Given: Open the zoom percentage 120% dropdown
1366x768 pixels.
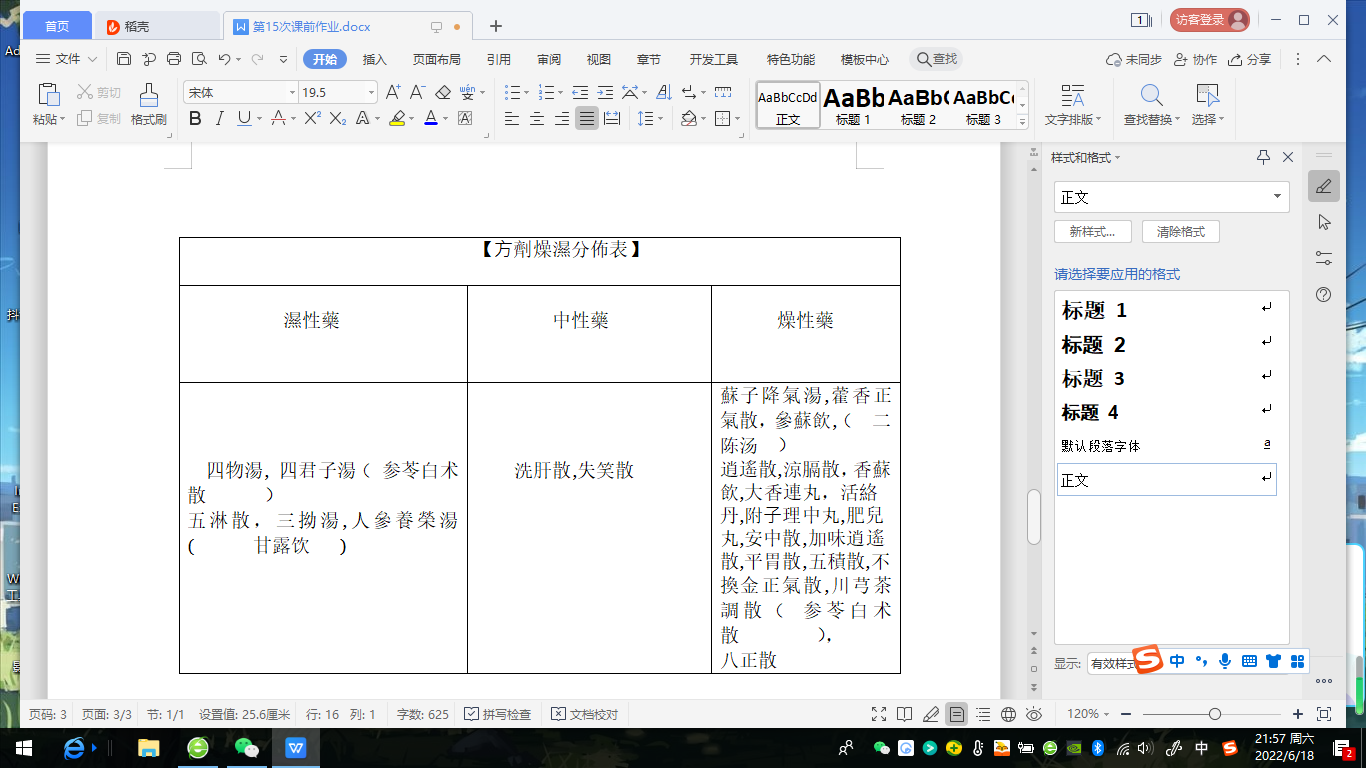Looking at the screenshot, I should coord(1088,714).
